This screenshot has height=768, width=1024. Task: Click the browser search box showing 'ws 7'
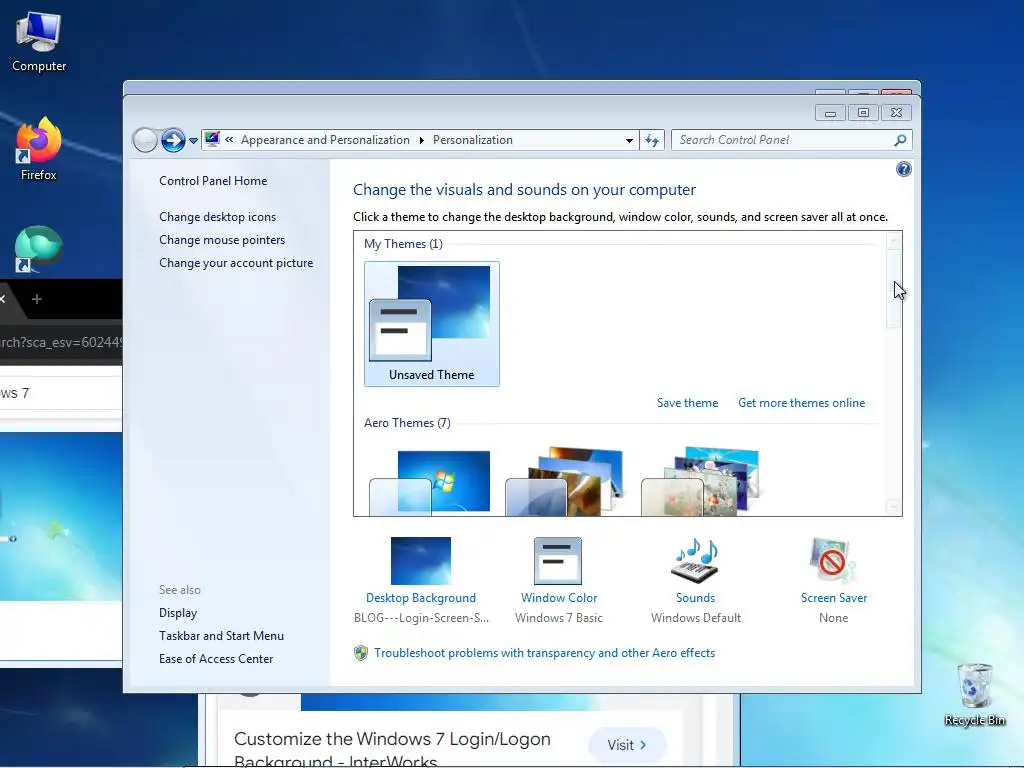tap(61, 393)
